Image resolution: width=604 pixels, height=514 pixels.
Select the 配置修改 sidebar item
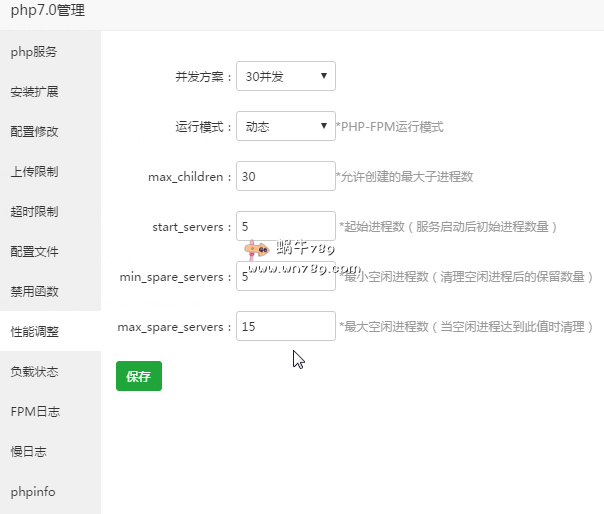click(34, 132)
